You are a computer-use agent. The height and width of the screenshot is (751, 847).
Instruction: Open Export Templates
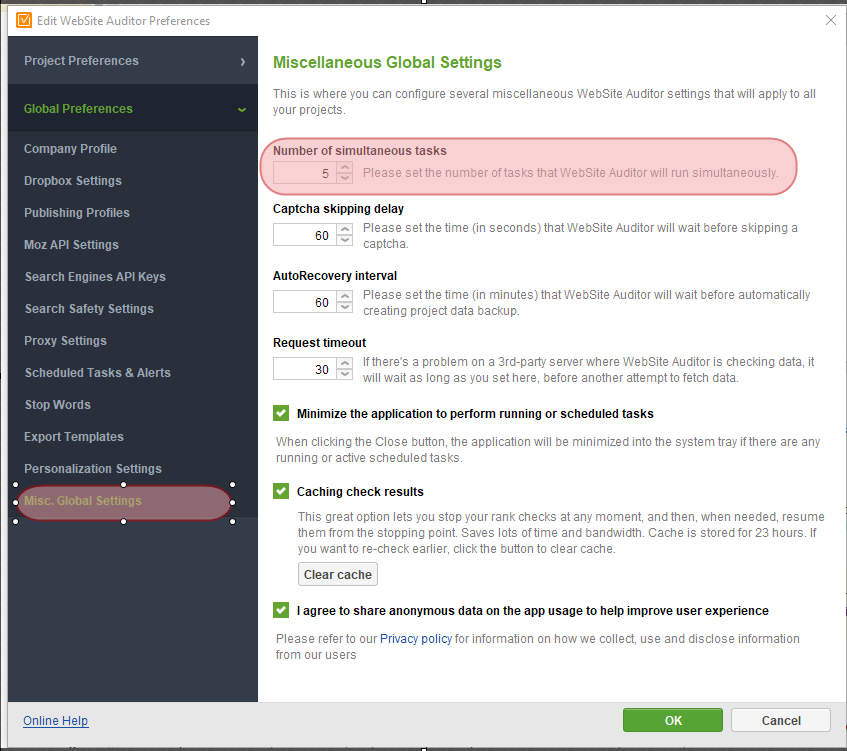tap(74, 437)
